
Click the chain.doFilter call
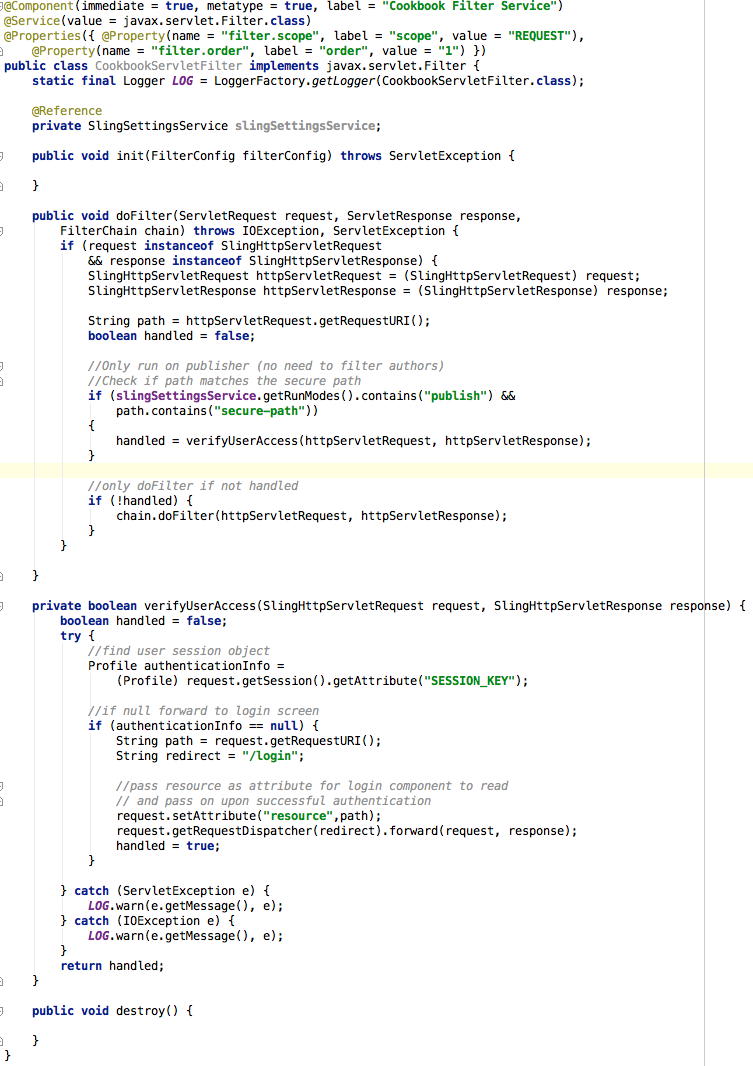tap(311, 515)
